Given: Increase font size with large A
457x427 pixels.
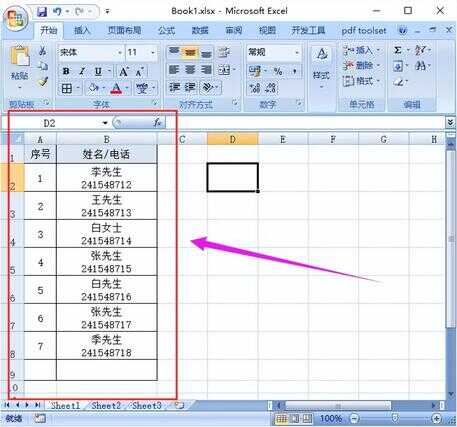Looking at the screenshot, I should (x=124, y=71).
